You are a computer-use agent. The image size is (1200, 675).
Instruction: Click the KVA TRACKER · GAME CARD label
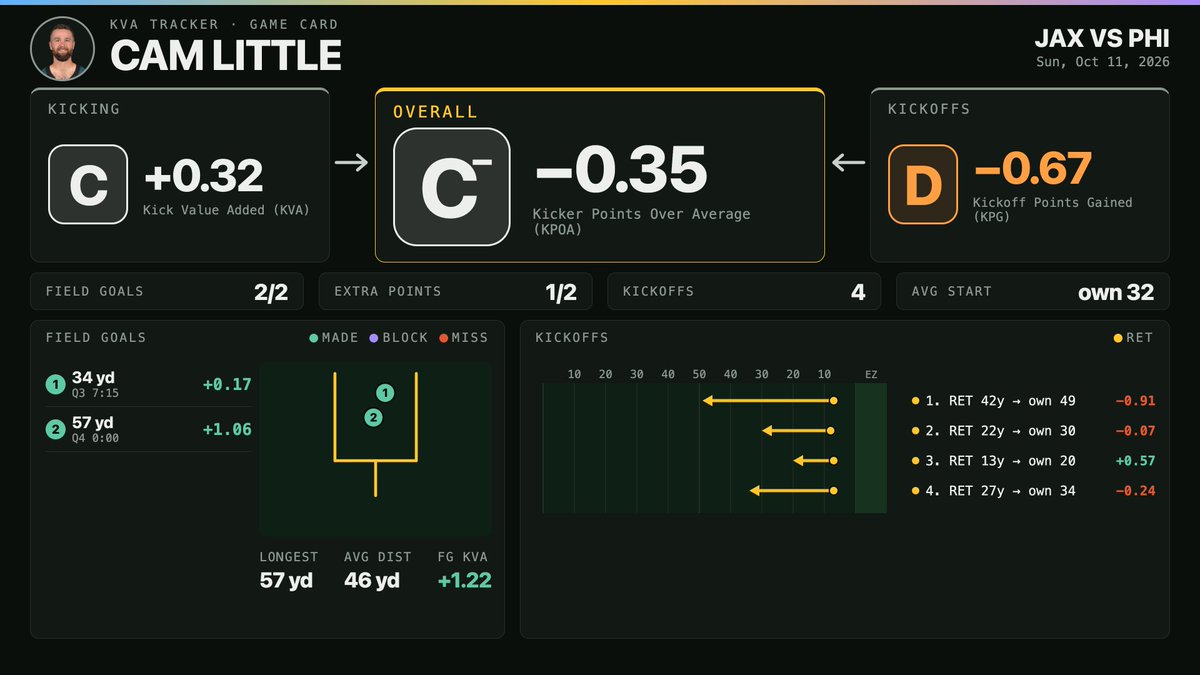click(224, 24)
